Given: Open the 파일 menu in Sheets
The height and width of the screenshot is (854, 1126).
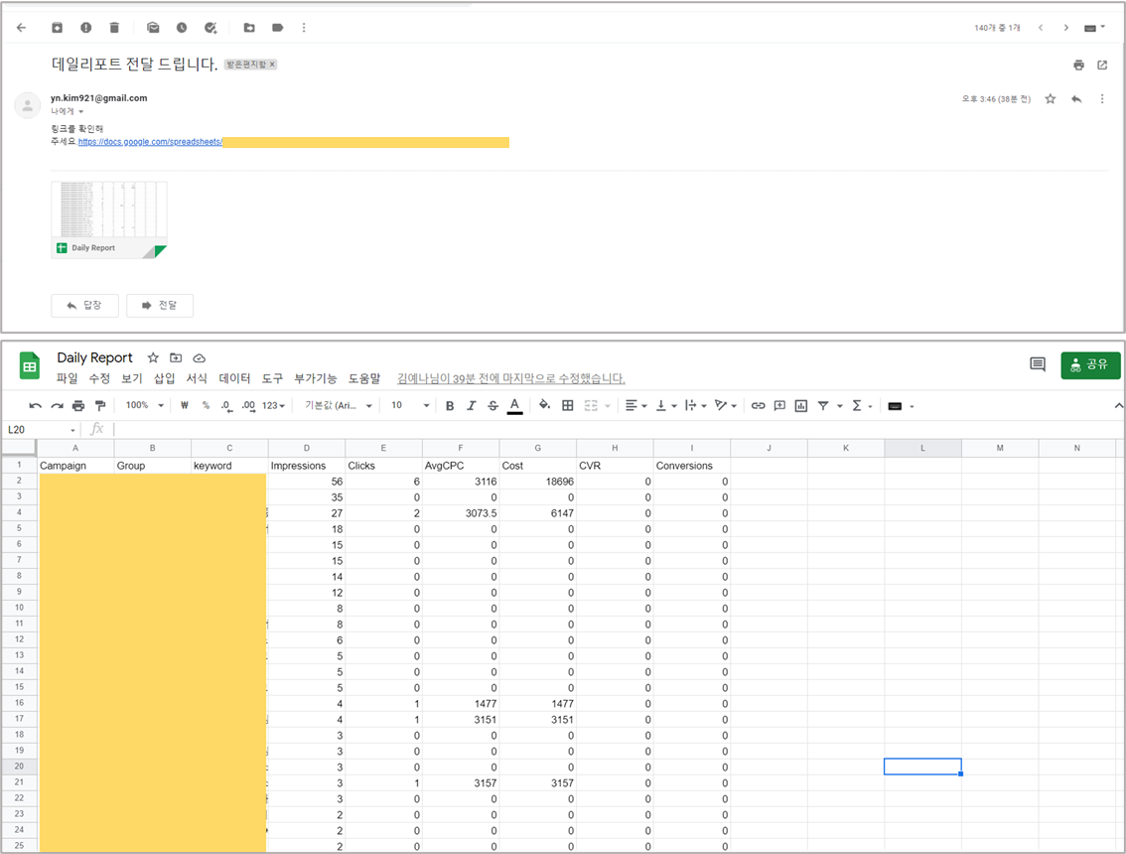Looking at the screenshot, I should click(67, 379).
